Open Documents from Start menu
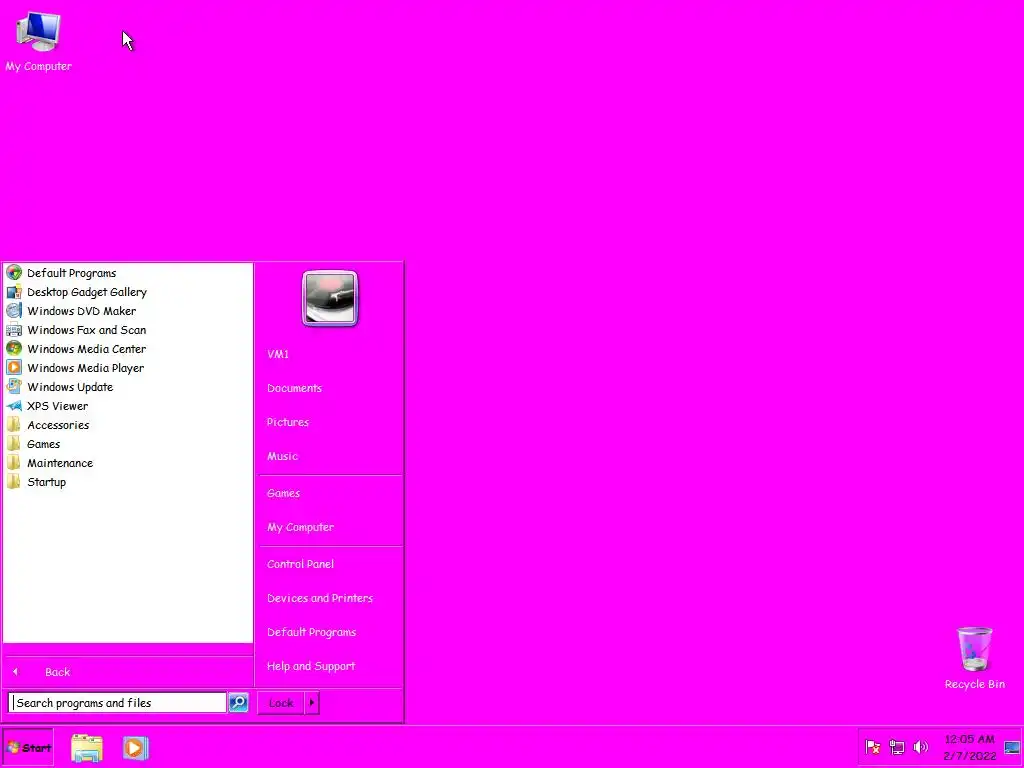The height and width of the screenshot is (768, 1024). [294, 388]
